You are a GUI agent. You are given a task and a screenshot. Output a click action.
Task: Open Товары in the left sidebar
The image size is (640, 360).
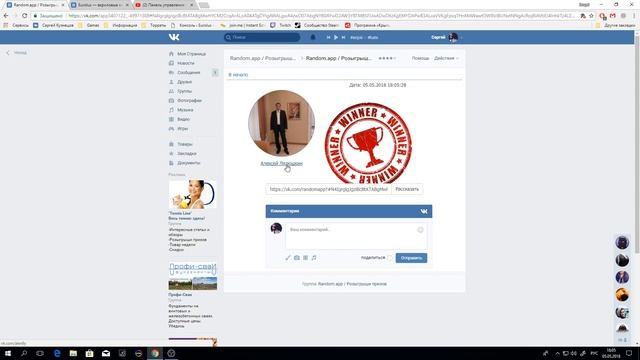184,144
